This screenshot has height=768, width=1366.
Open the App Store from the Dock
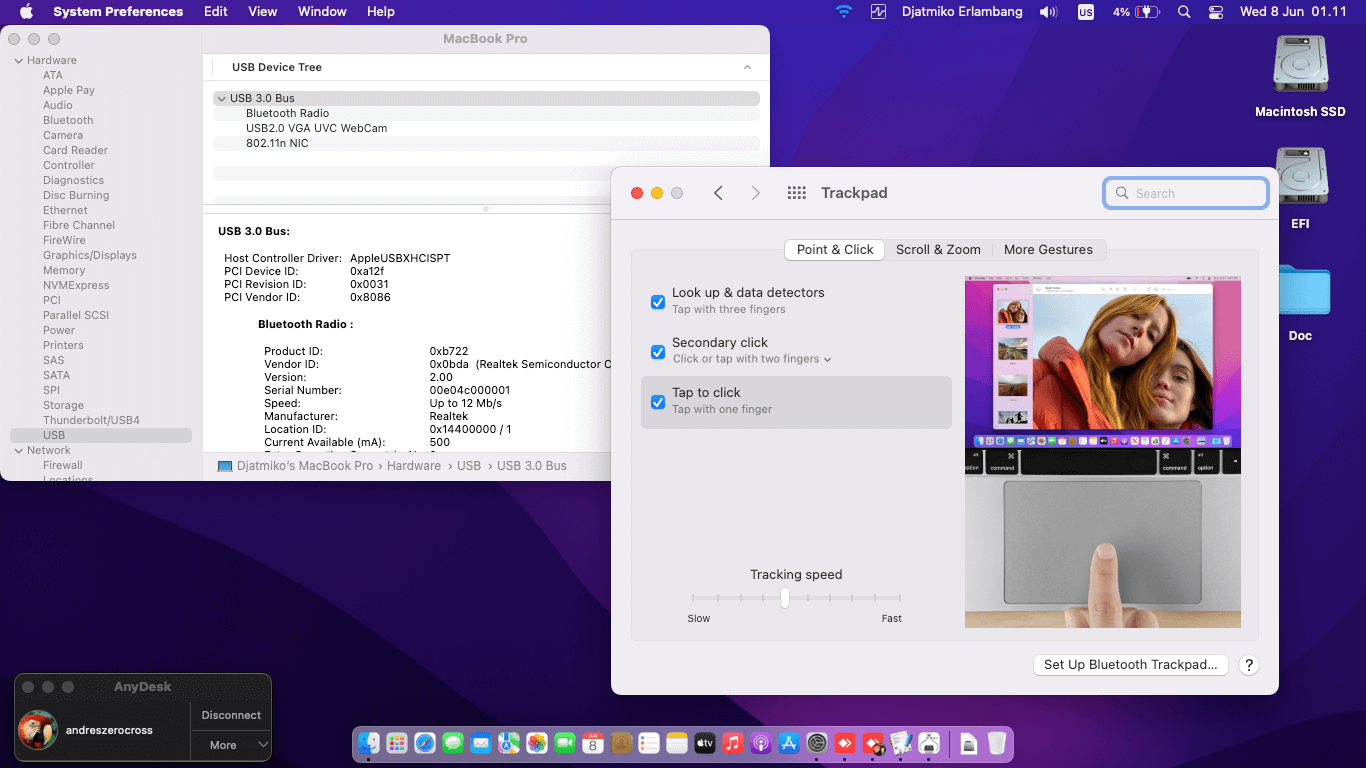tap(789, 743)
